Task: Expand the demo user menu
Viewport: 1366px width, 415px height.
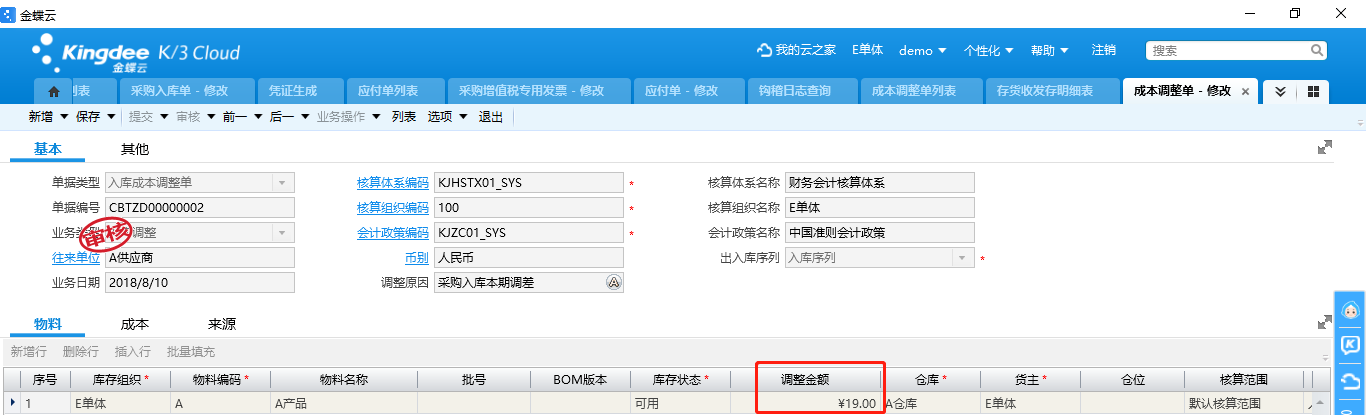Action: click(923, 50)
